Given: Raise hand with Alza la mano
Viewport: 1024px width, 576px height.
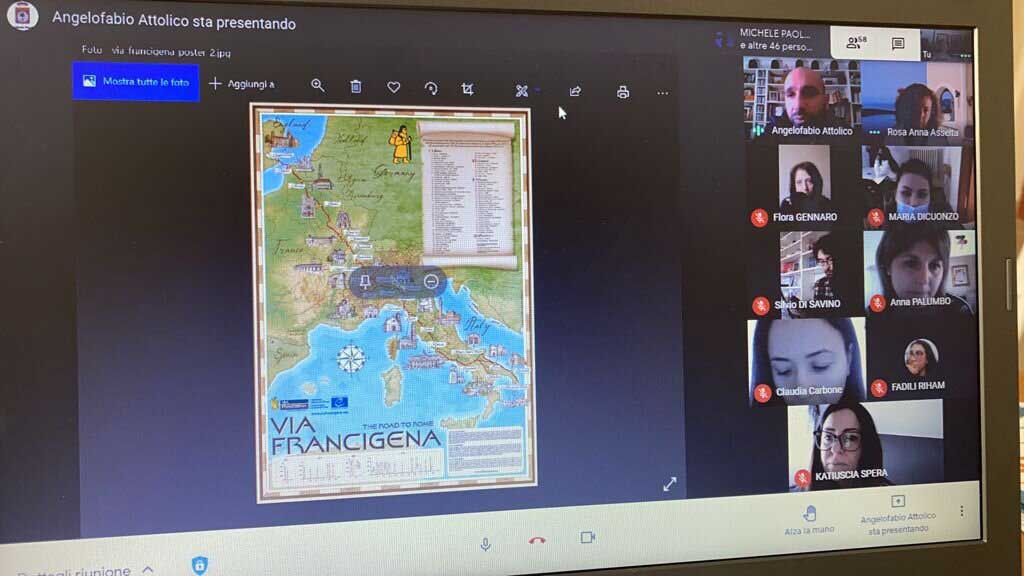Looking at the screenshot, I should tap(809, 520).
